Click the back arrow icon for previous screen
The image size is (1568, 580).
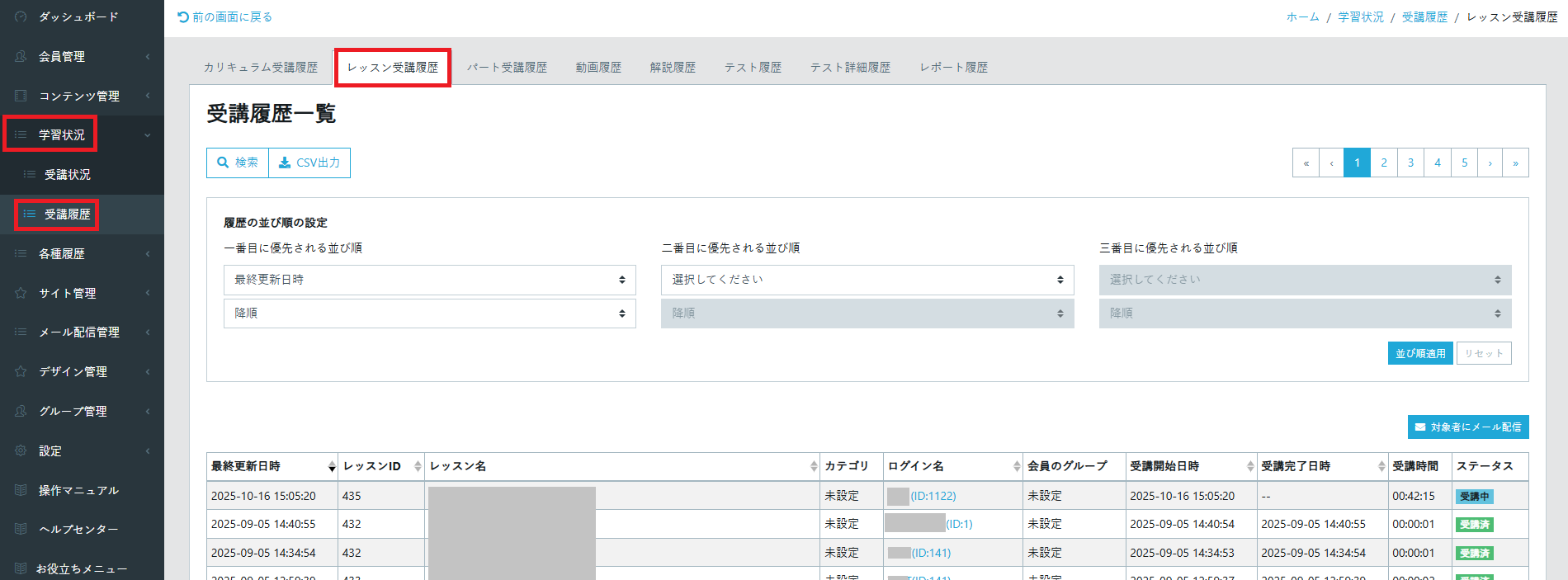[183, 17]
